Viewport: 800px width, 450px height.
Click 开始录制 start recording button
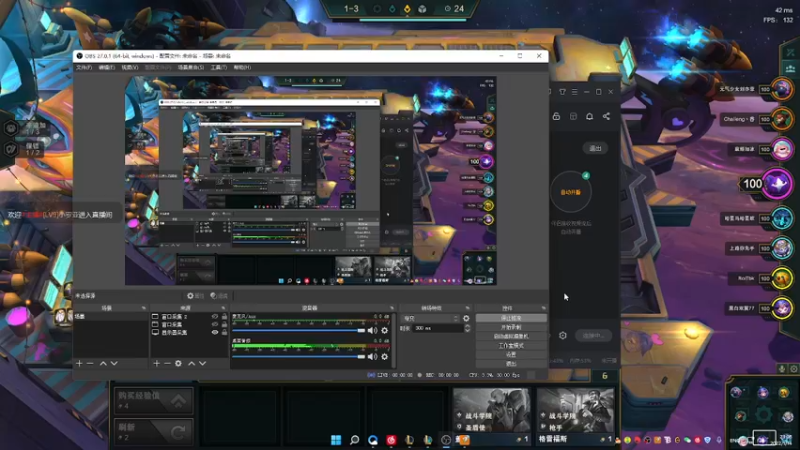(x=511, y=327)
